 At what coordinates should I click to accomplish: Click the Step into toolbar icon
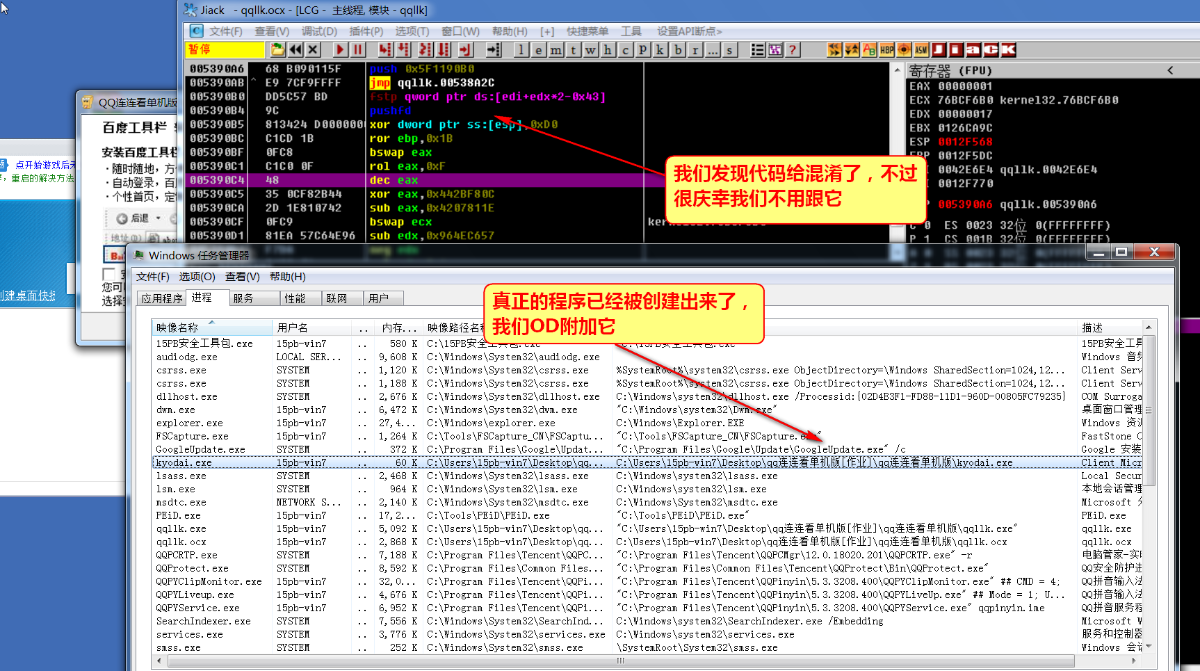click(385, 49)
